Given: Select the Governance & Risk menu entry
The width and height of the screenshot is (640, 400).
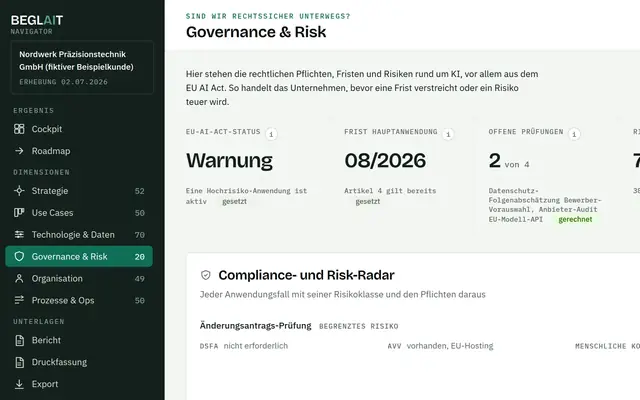Looking at the screenshot, I should point(79,256).
